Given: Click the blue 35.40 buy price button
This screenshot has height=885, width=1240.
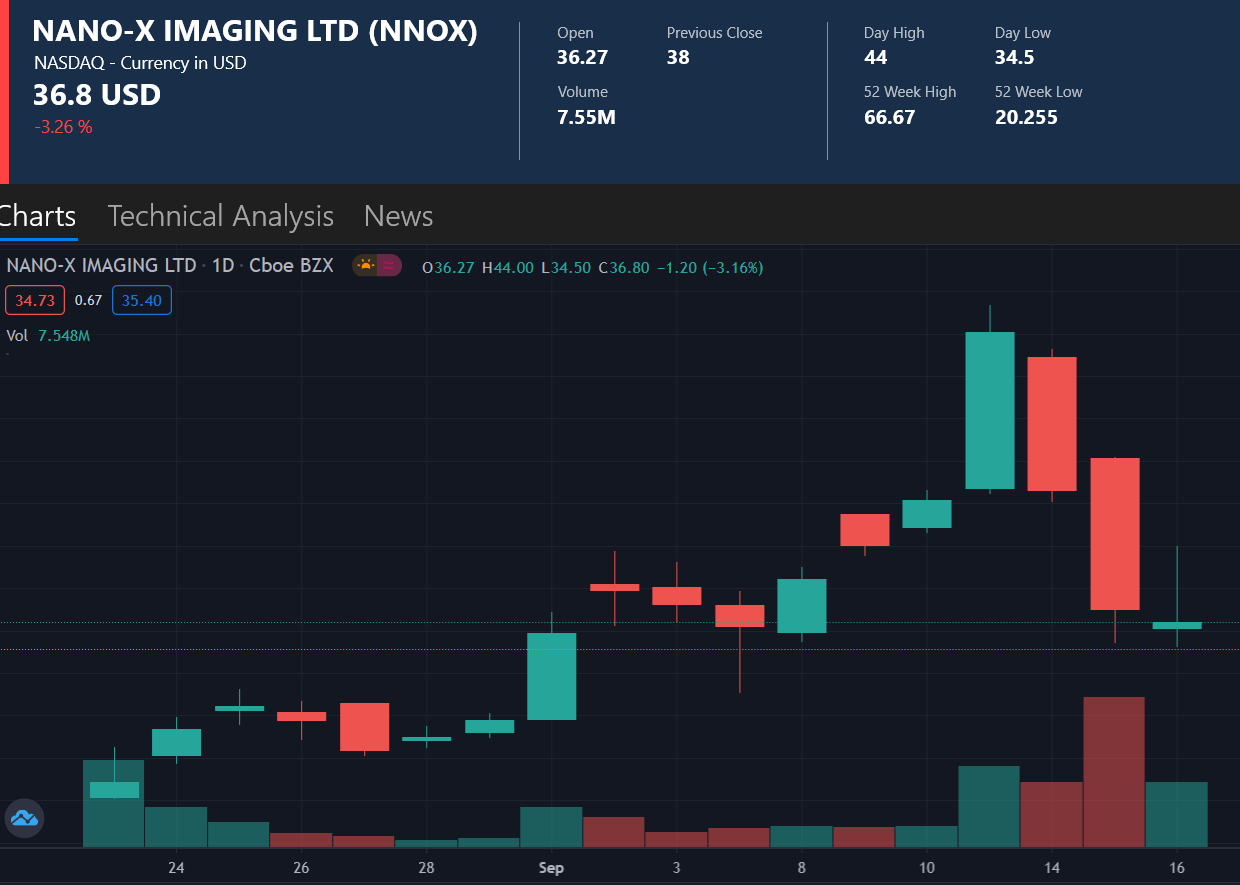Looking at the screenshot, I should (x=142, y=300).
